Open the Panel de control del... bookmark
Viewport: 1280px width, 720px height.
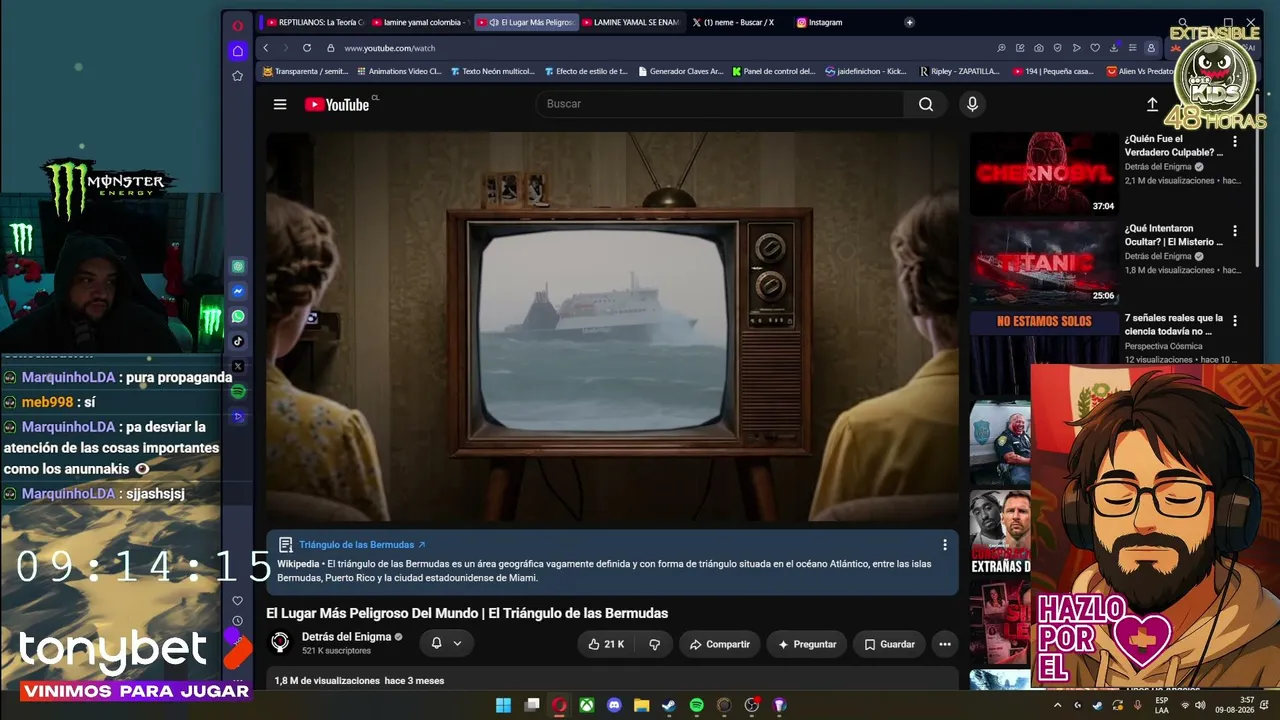[774, 71]
